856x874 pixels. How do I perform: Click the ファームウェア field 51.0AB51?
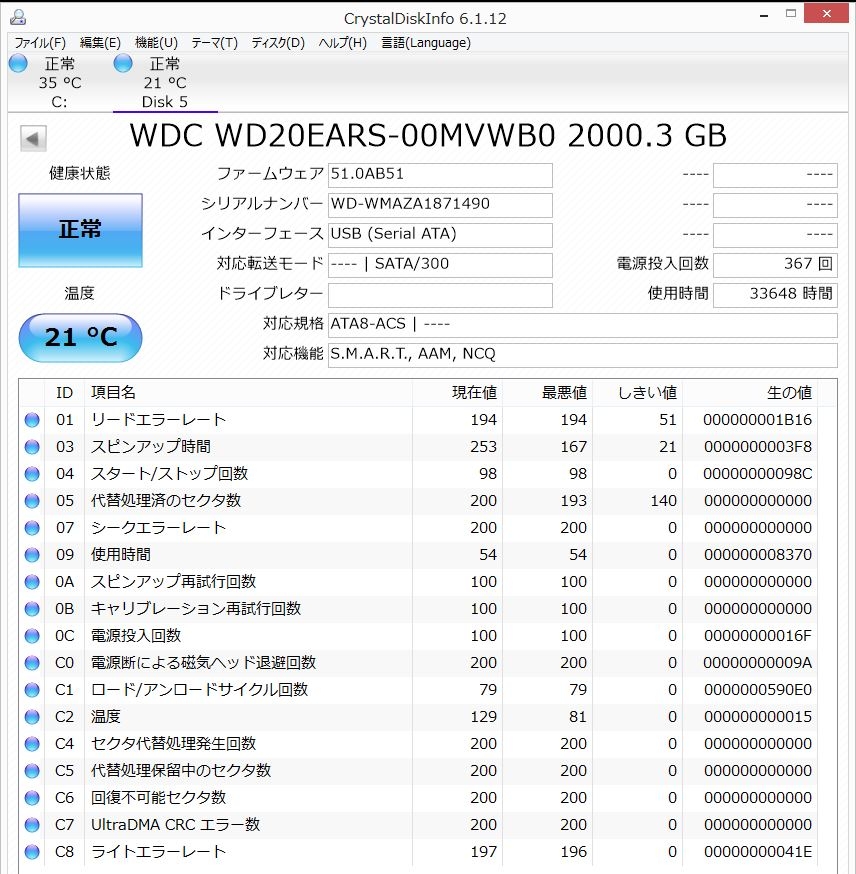pyautogui.click(x=440, y=175)
